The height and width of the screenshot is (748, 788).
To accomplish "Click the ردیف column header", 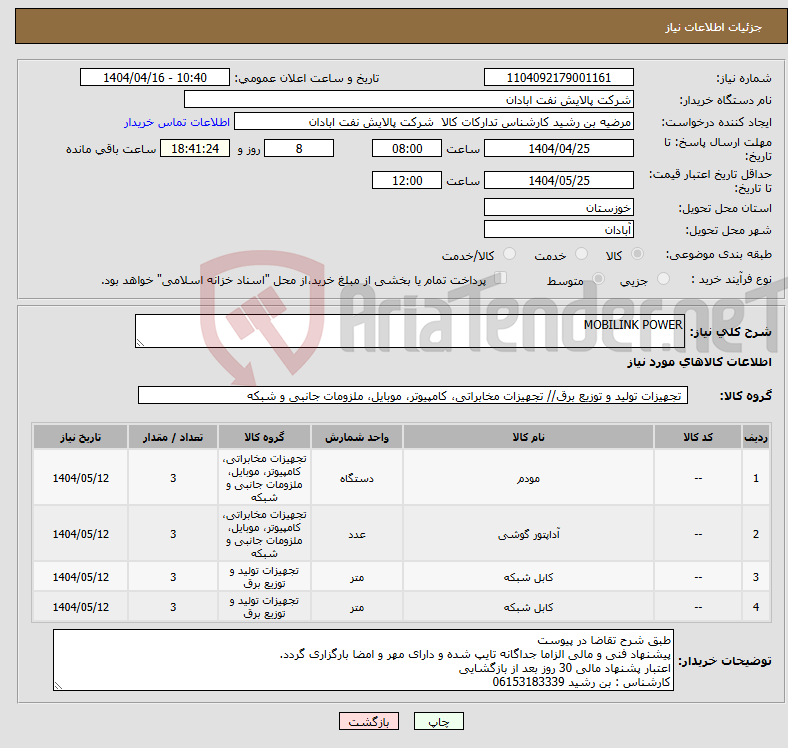I will (x=756, y=437).
